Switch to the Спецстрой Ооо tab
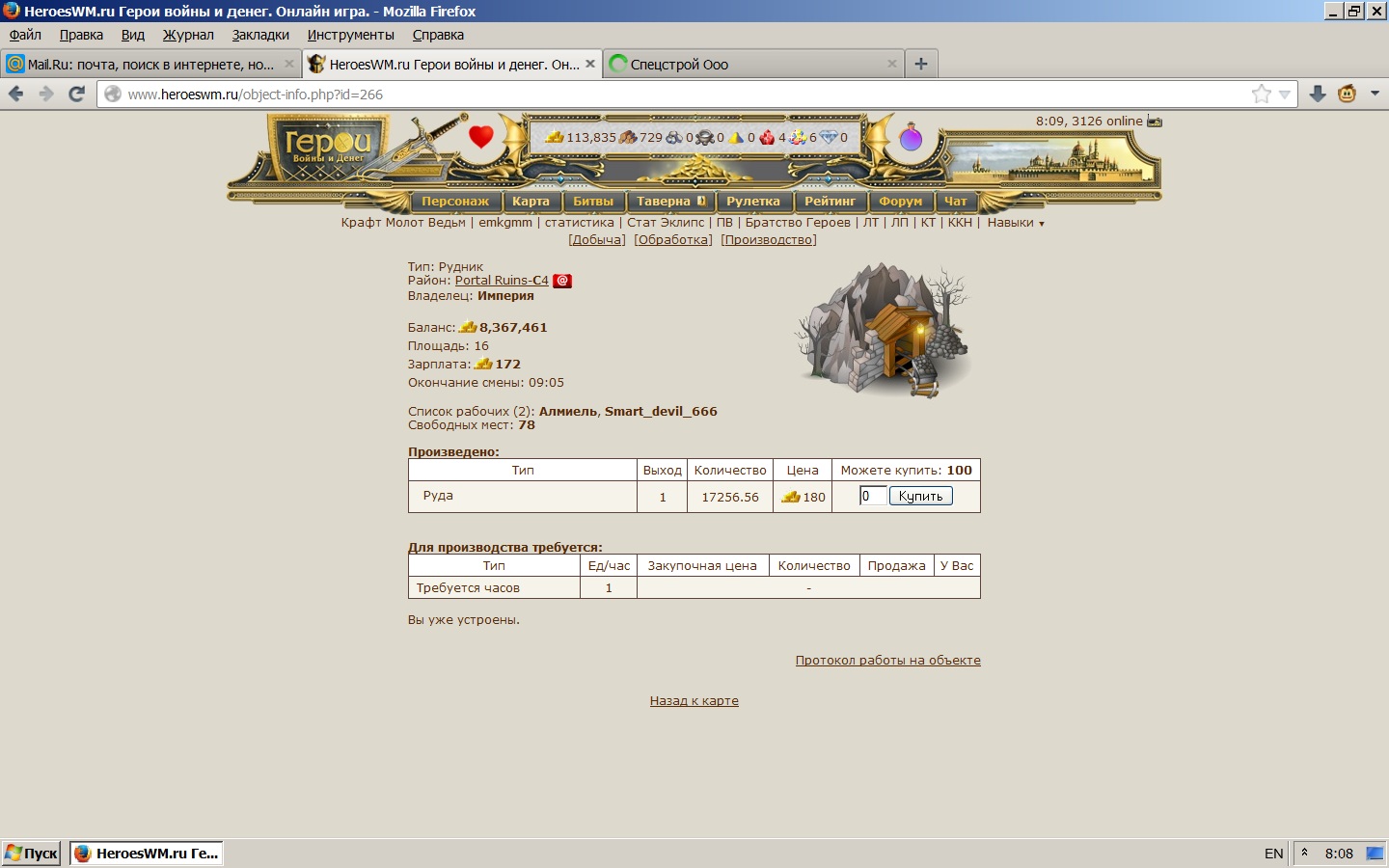This screenshot has width=1389, height=868. click(x=754, y=64)
